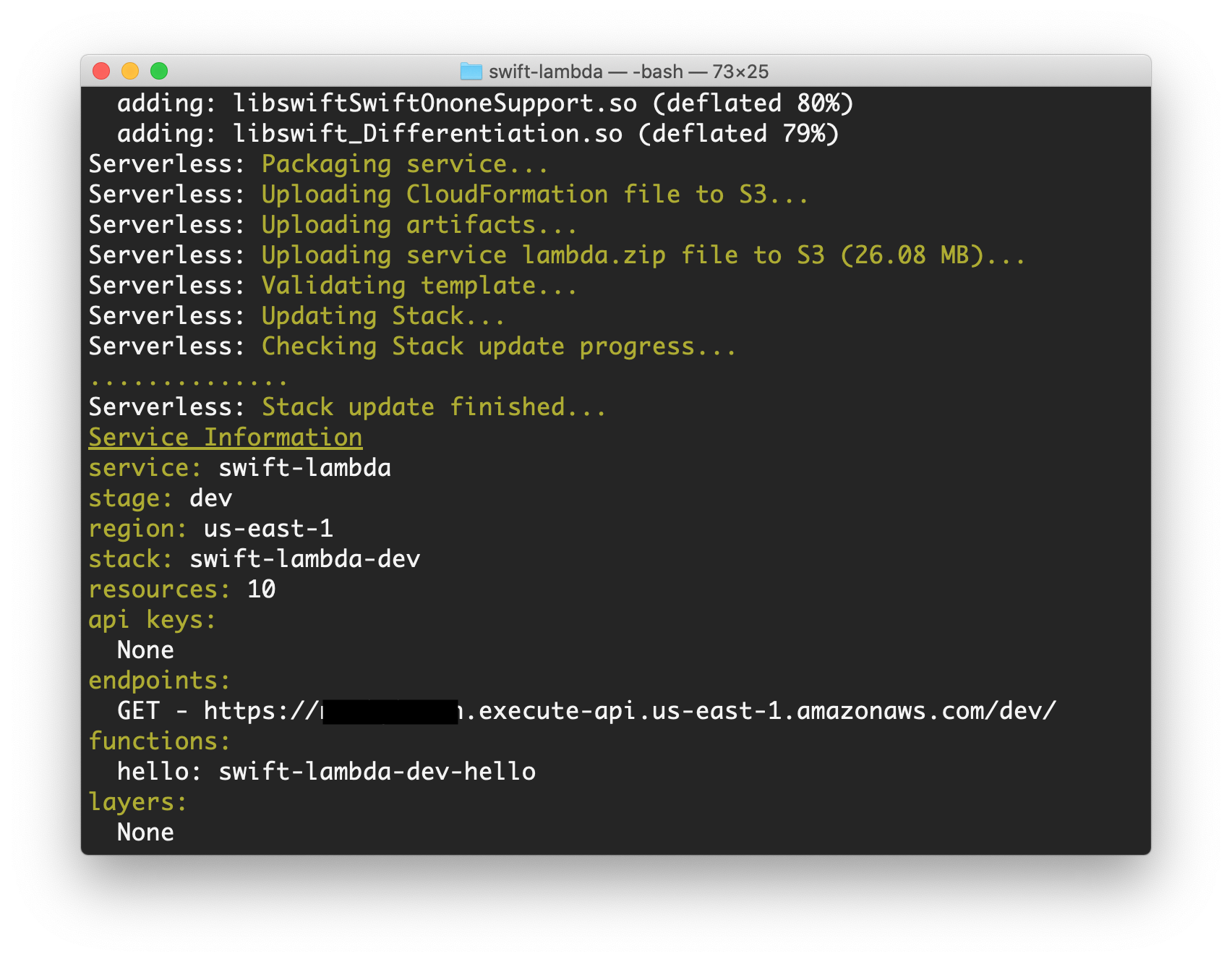This screenshot has width=1232, height=962.
Task: Click the 'Service Information' underlined heading
Action: click(x=226, y=438)
